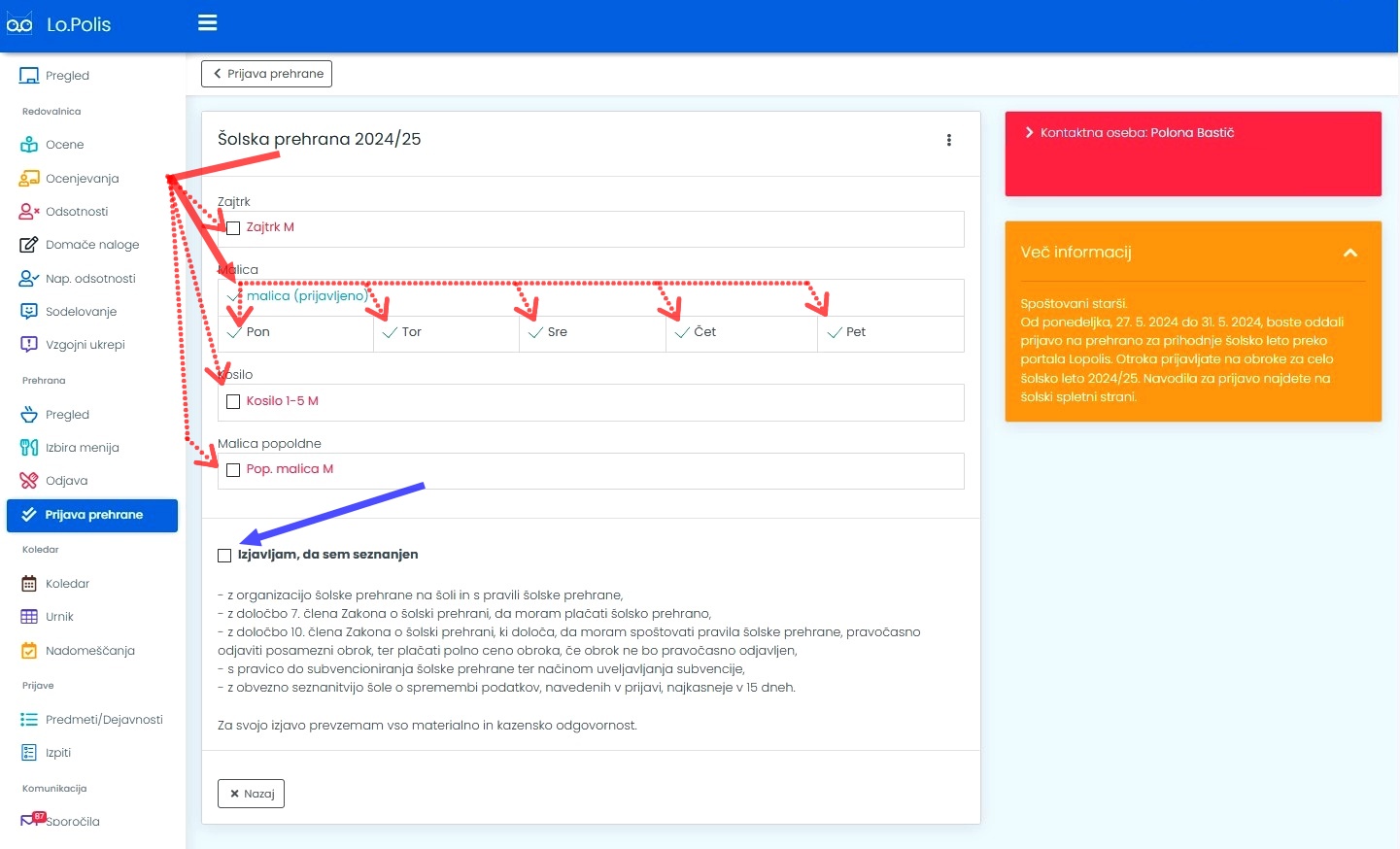Check the Izjavljam, da sem seznanjen box
The height and width of the screenshot is (849, 1400).
coord(224,556)
